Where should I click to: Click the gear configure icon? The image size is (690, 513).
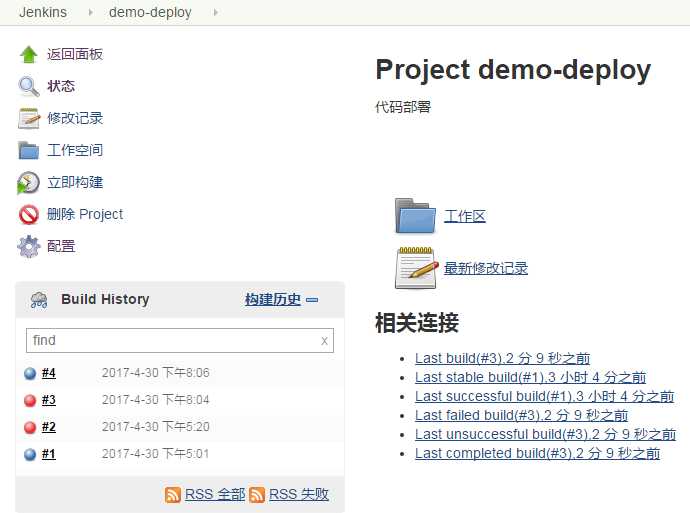[29, 246]
